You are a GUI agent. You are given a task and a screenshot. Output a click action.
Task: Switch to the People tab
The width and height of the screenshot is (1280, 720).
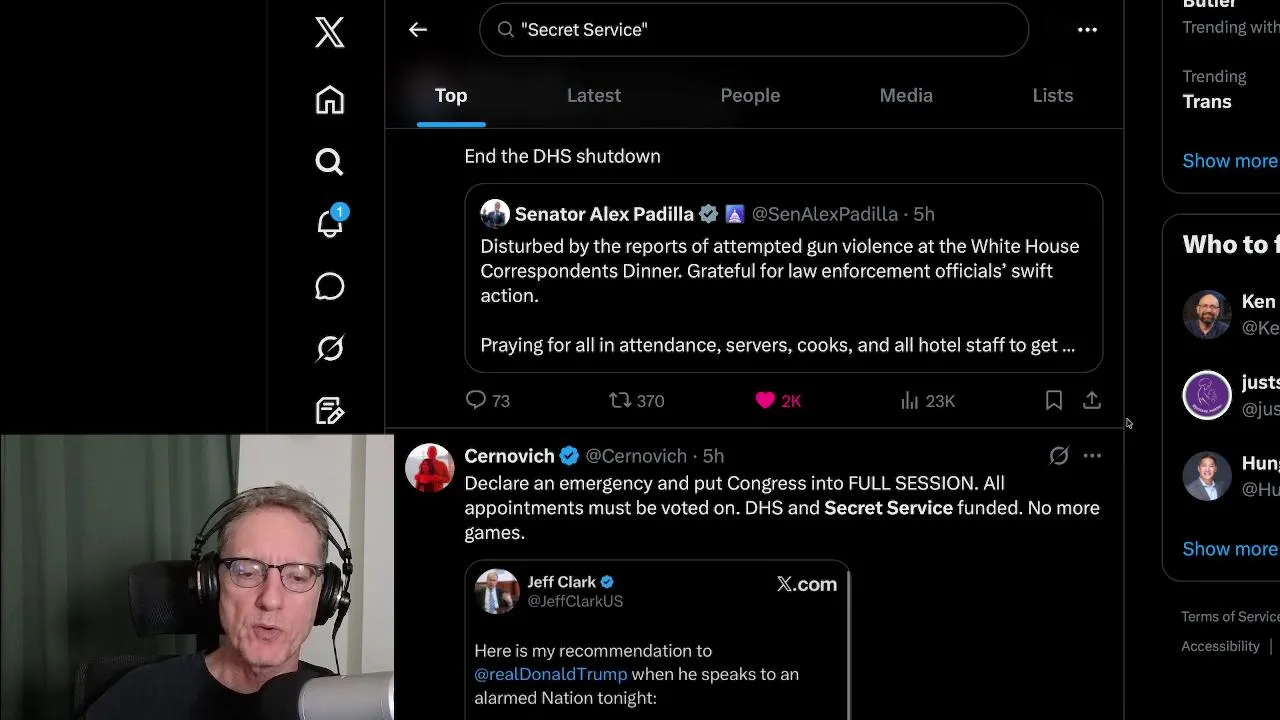(x=750, y=96)
